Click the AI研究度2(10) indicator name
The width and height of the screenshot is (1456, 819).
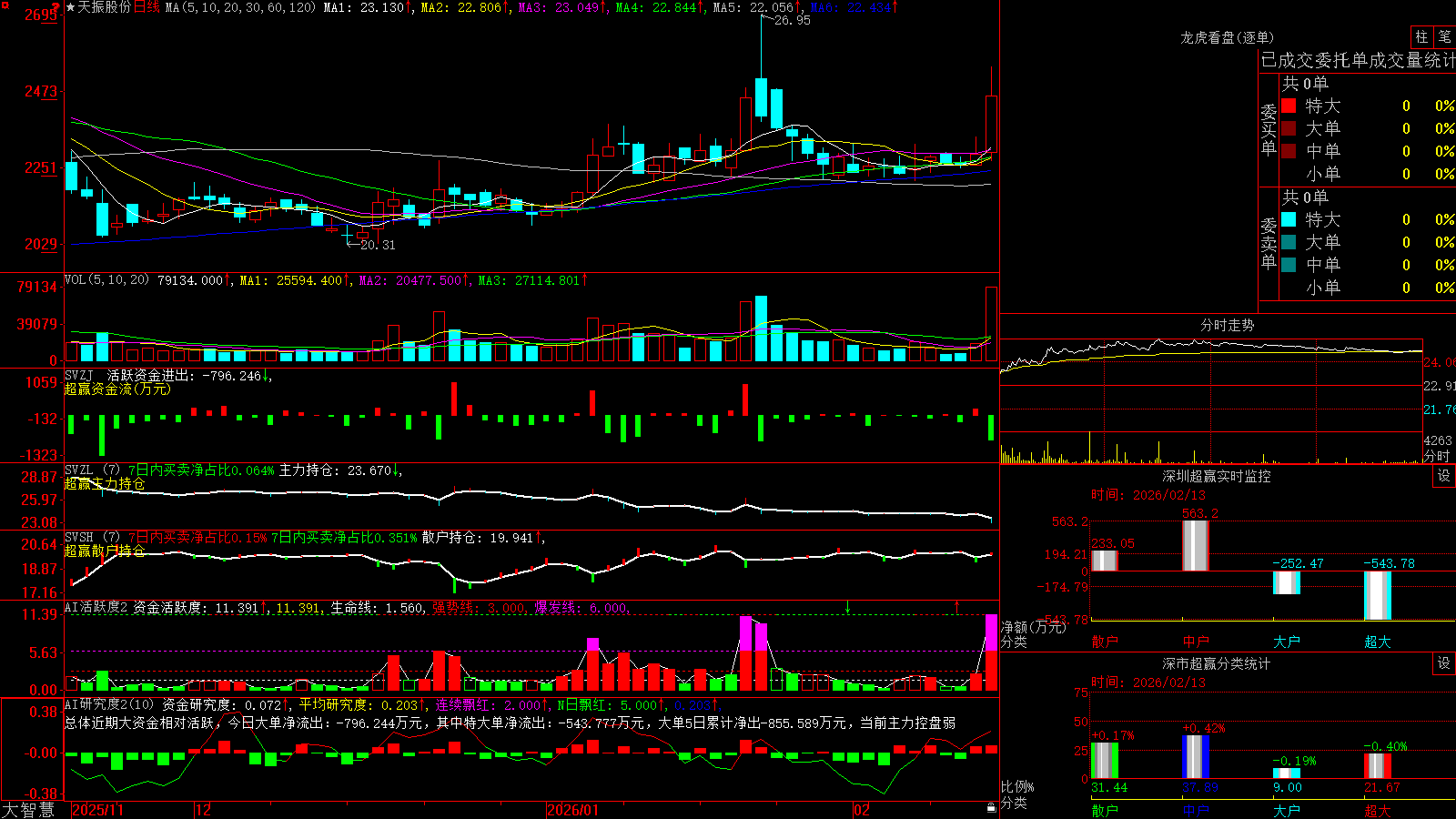coord(109,704)
